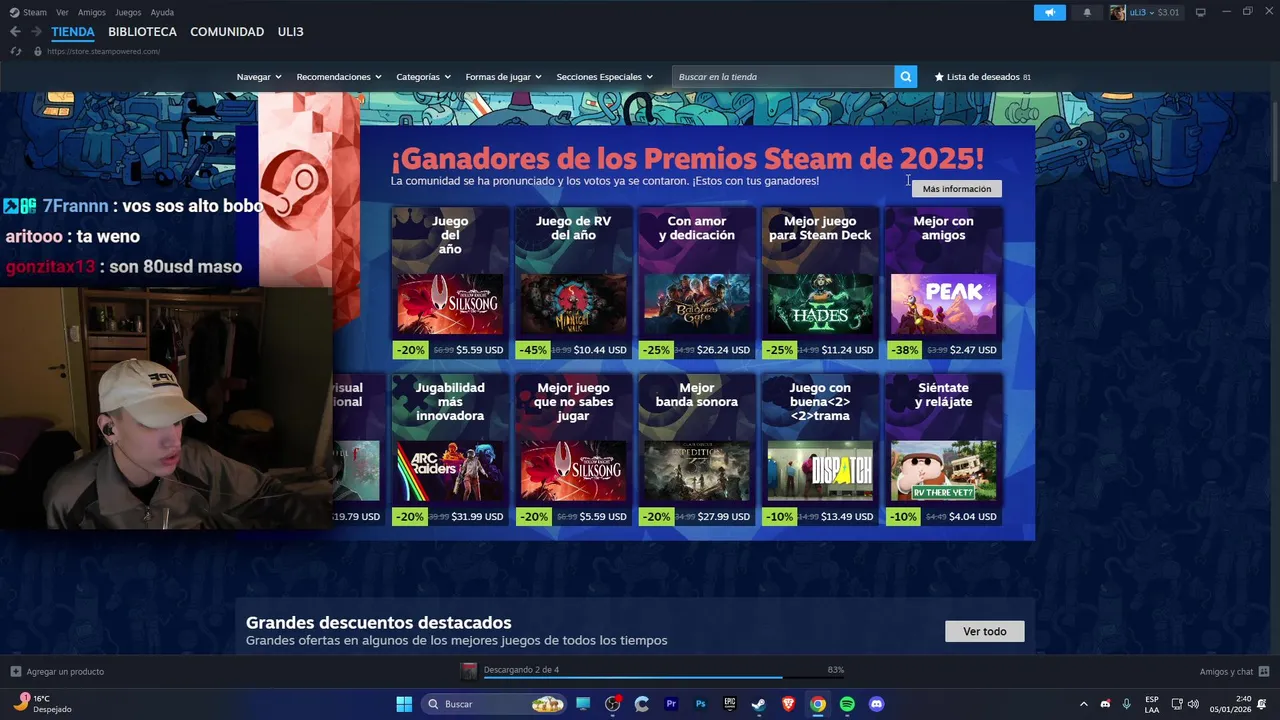Click Descargando 2 de 4 status
This screenshot has height=720, width=1280.
521,669
